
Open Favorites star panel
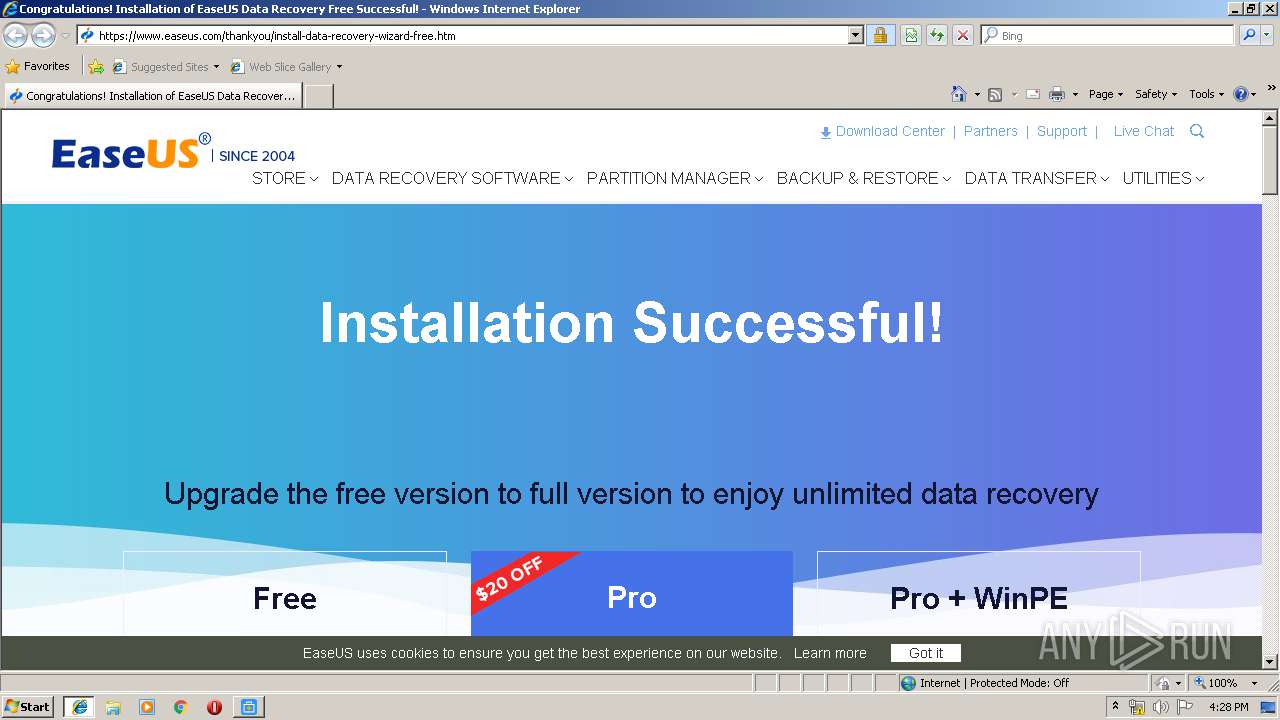[x=38, y=66]
